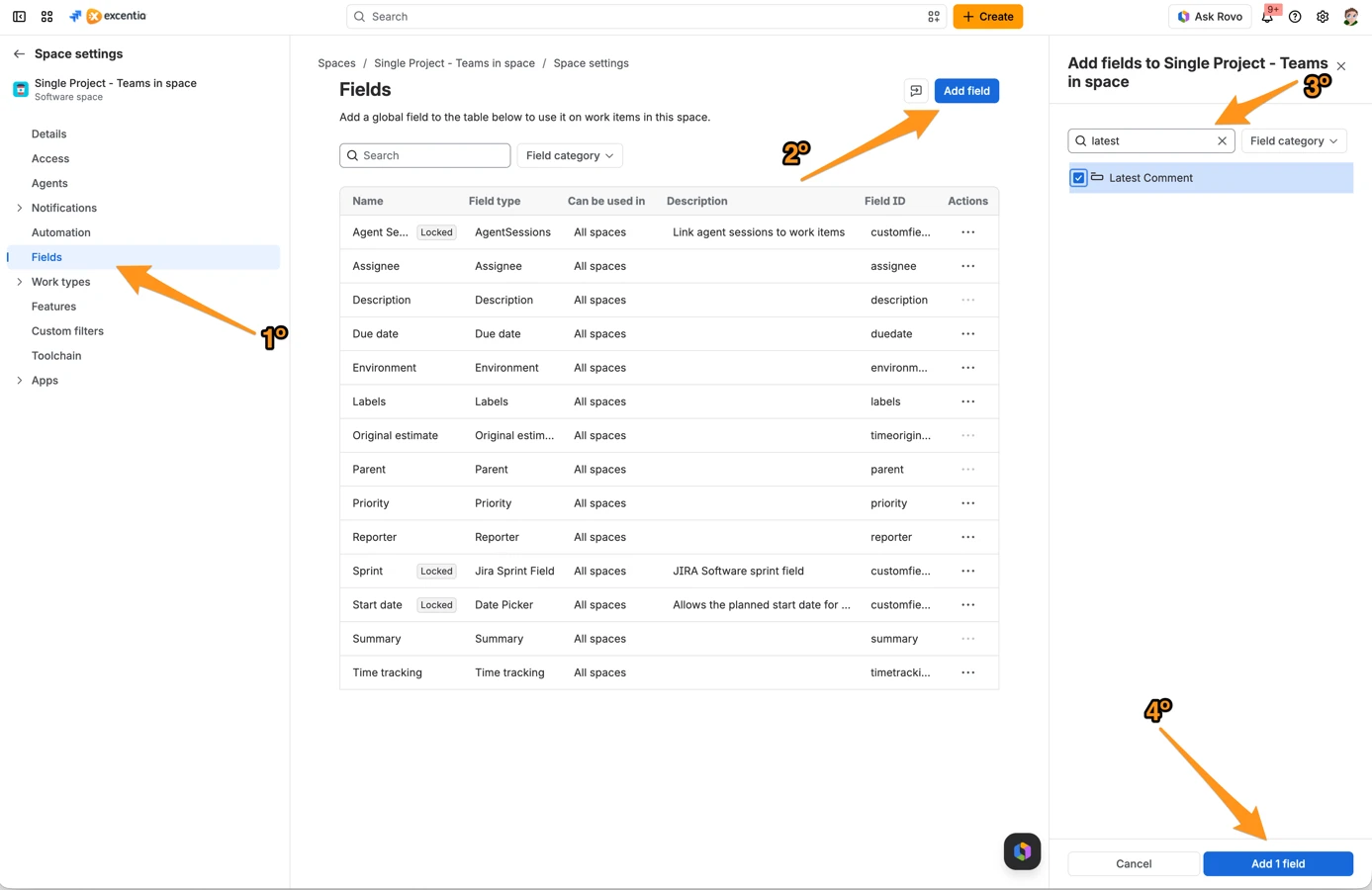Clear the 'latest' search text
This screenshot has width=1372, height=890.
tap(1222, 141)
